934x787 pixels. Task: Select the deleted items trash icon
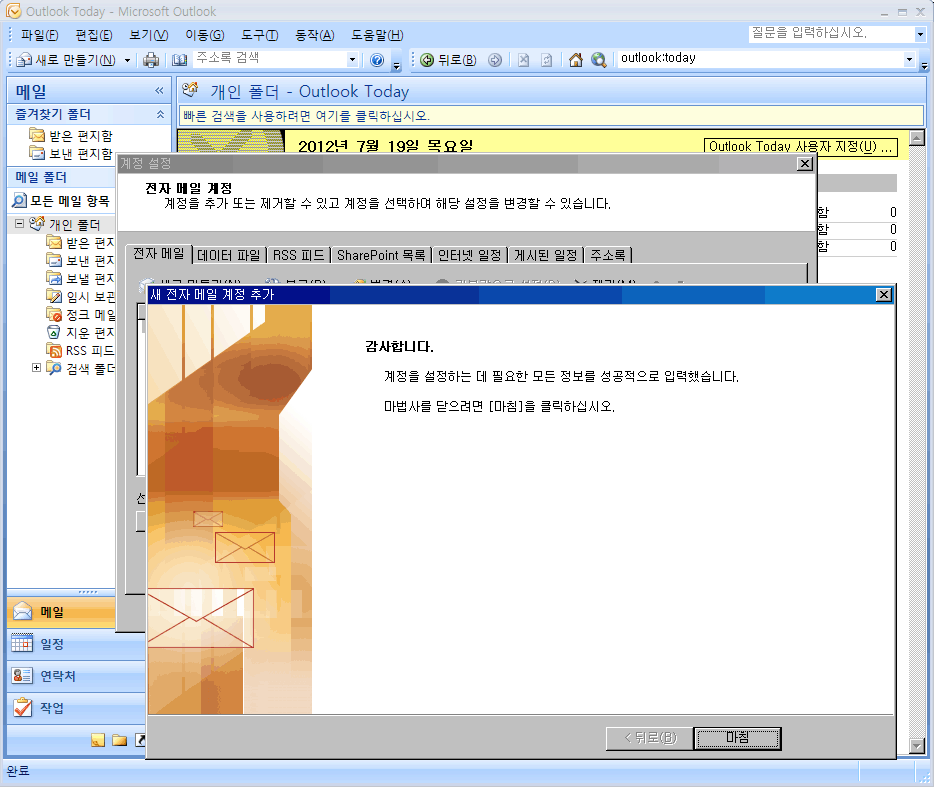(54, 332)
